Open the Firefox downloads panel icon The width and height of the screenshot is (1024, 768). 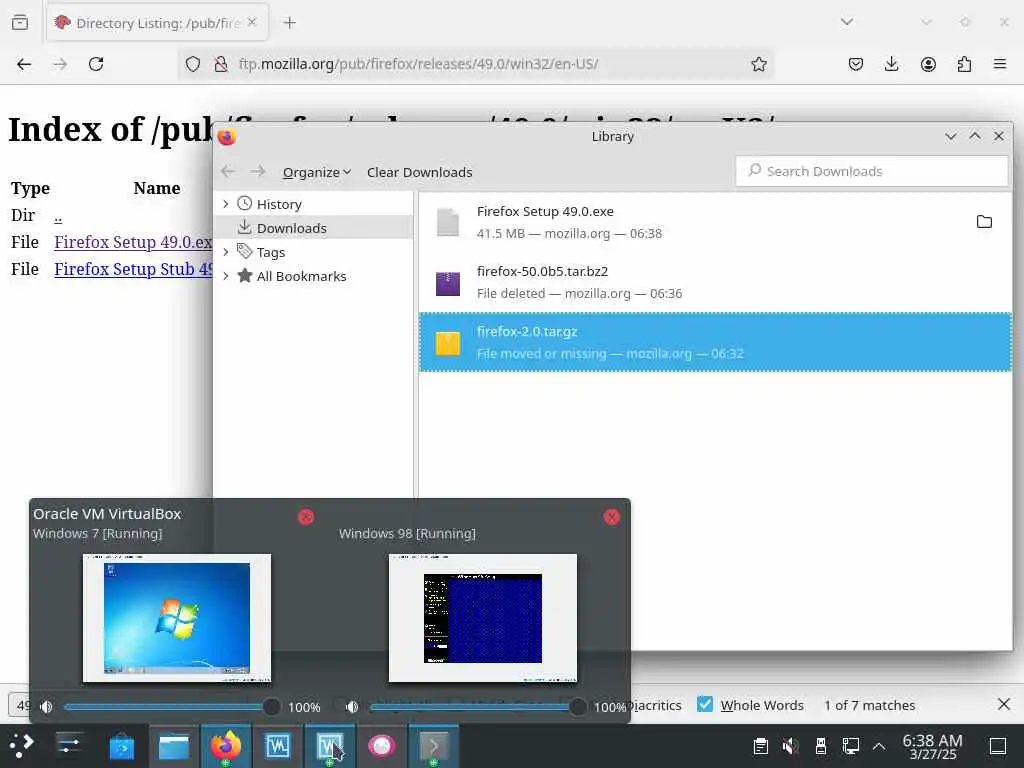tap(891, 64)
